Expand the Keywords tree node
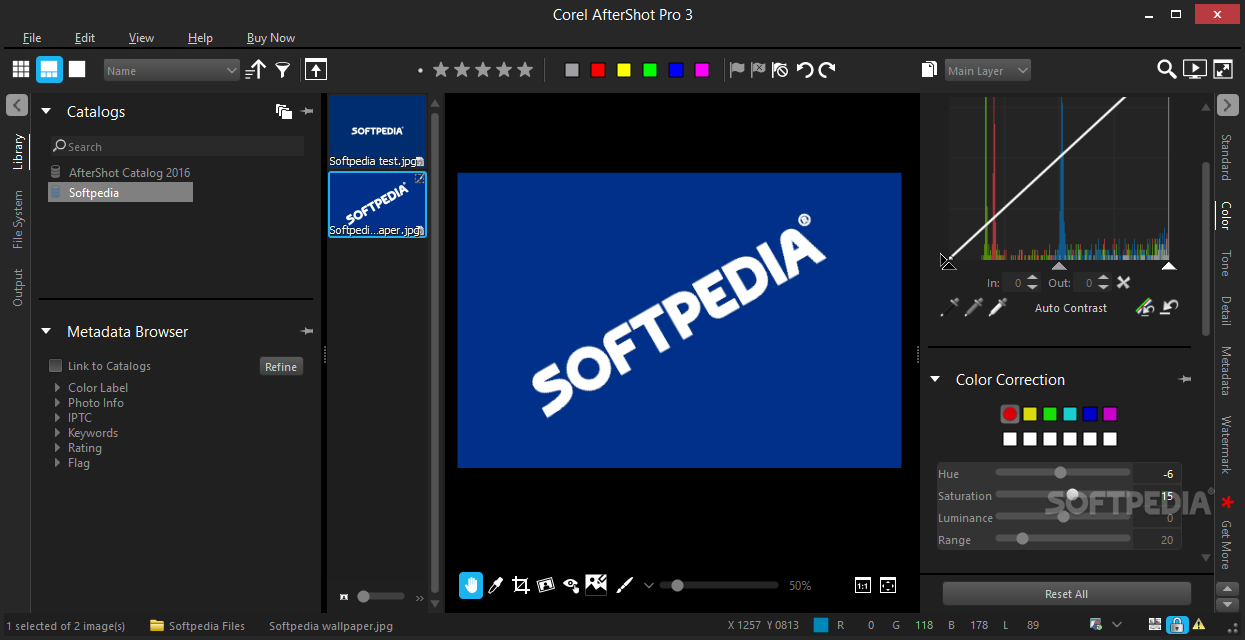The image size is (1245, 640). click(x=58, y=433)
